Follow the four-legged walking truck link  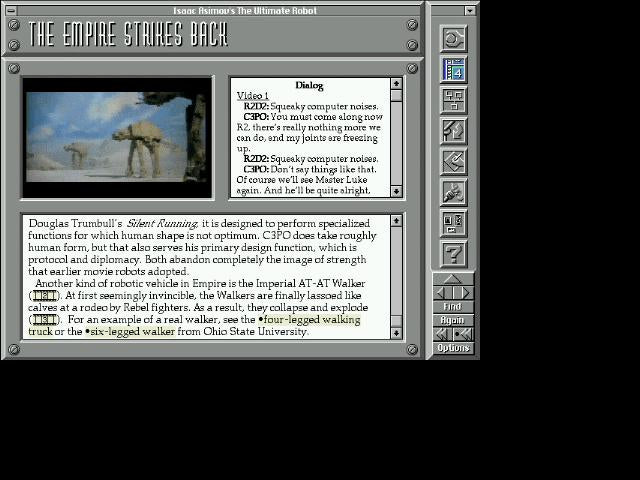[x=310, y=320]
